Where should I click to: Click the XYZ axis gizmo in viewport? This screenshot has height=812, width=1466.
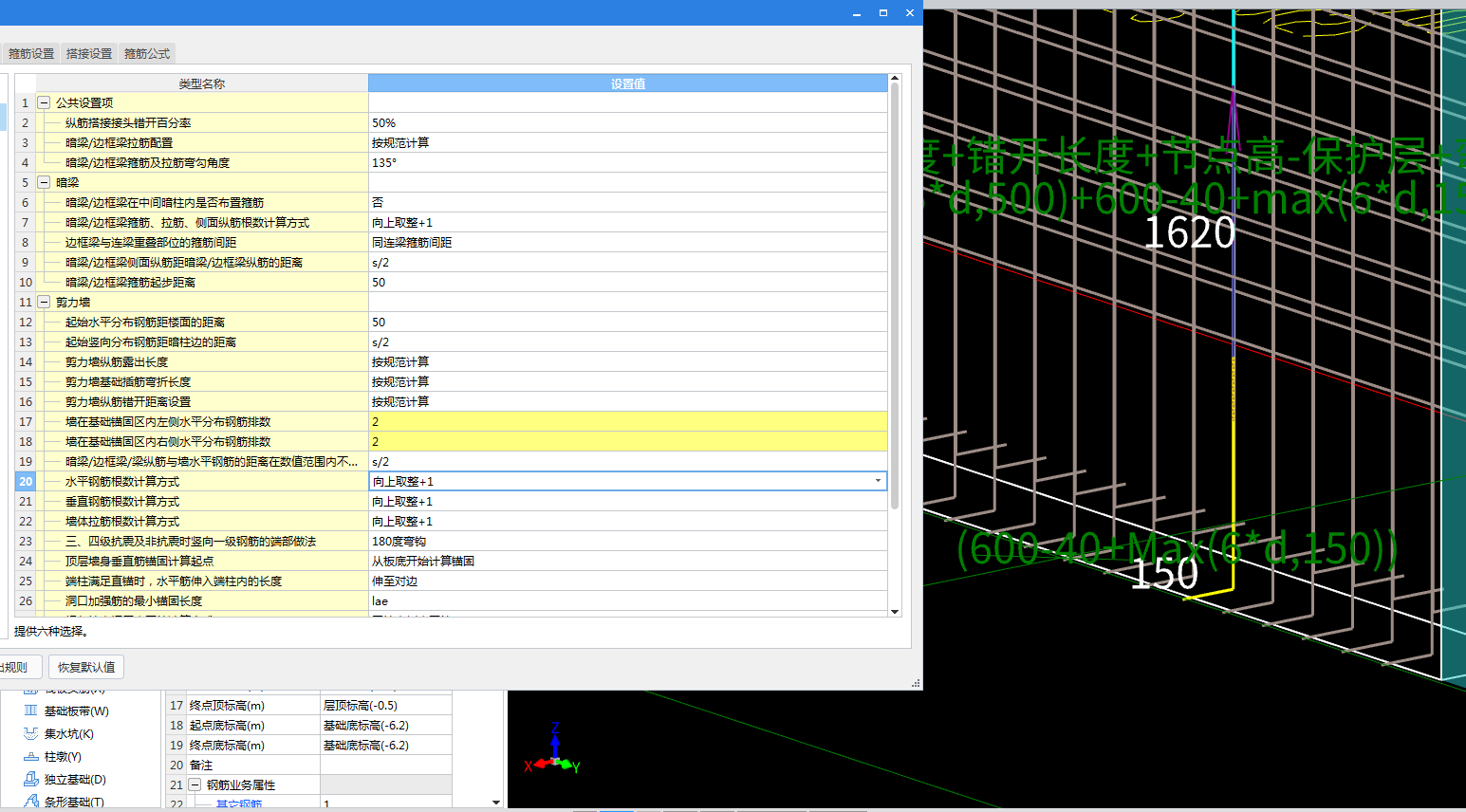(552, 749)
